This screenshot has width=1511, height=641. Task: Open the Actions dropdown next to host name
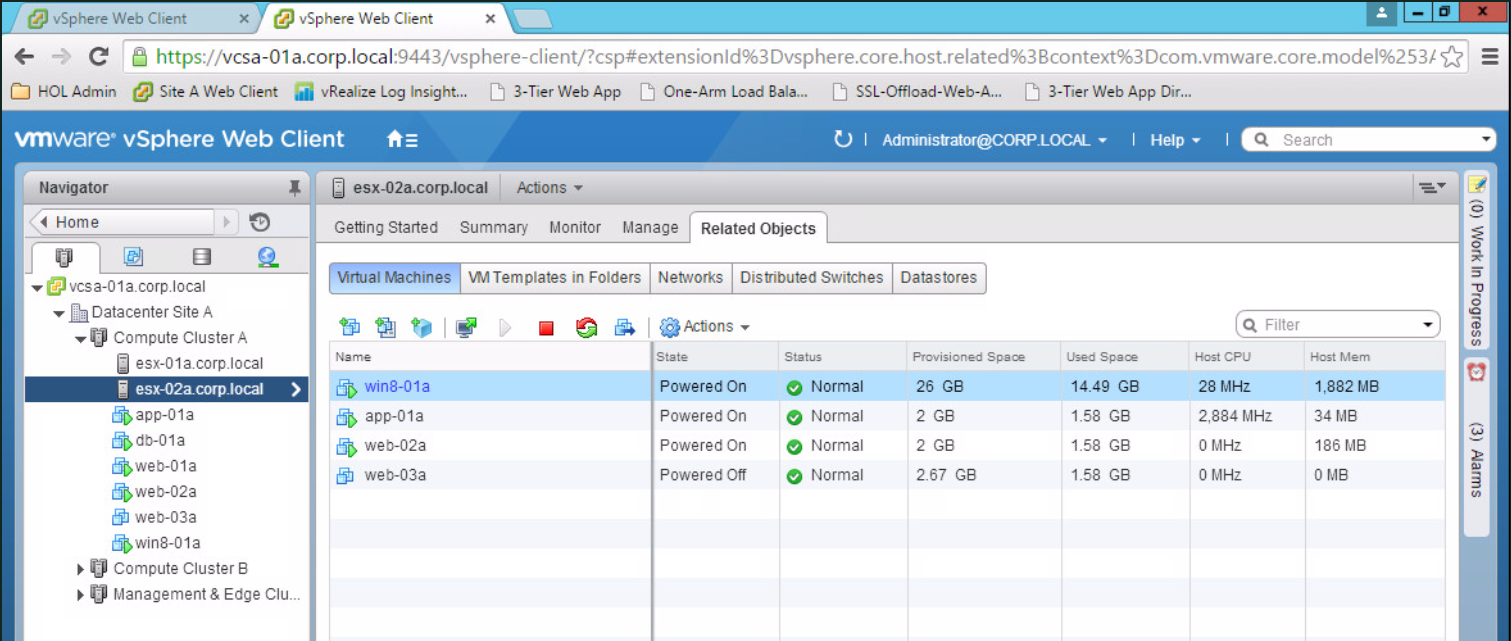pos(549,187)
